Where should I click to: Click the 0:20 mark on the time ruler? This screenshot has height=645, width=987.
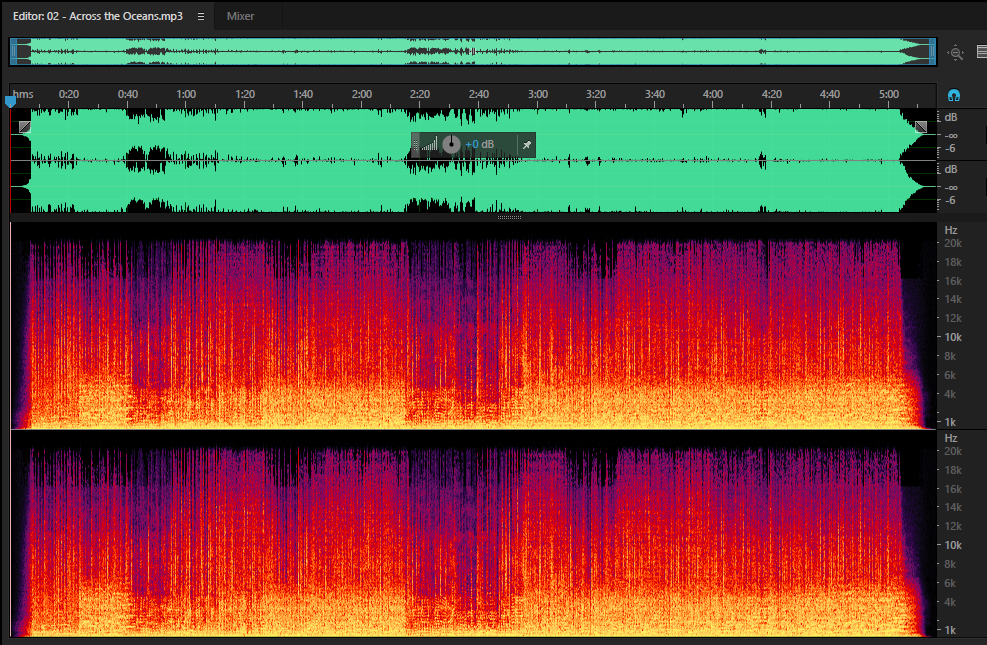[x=69, y=94]
